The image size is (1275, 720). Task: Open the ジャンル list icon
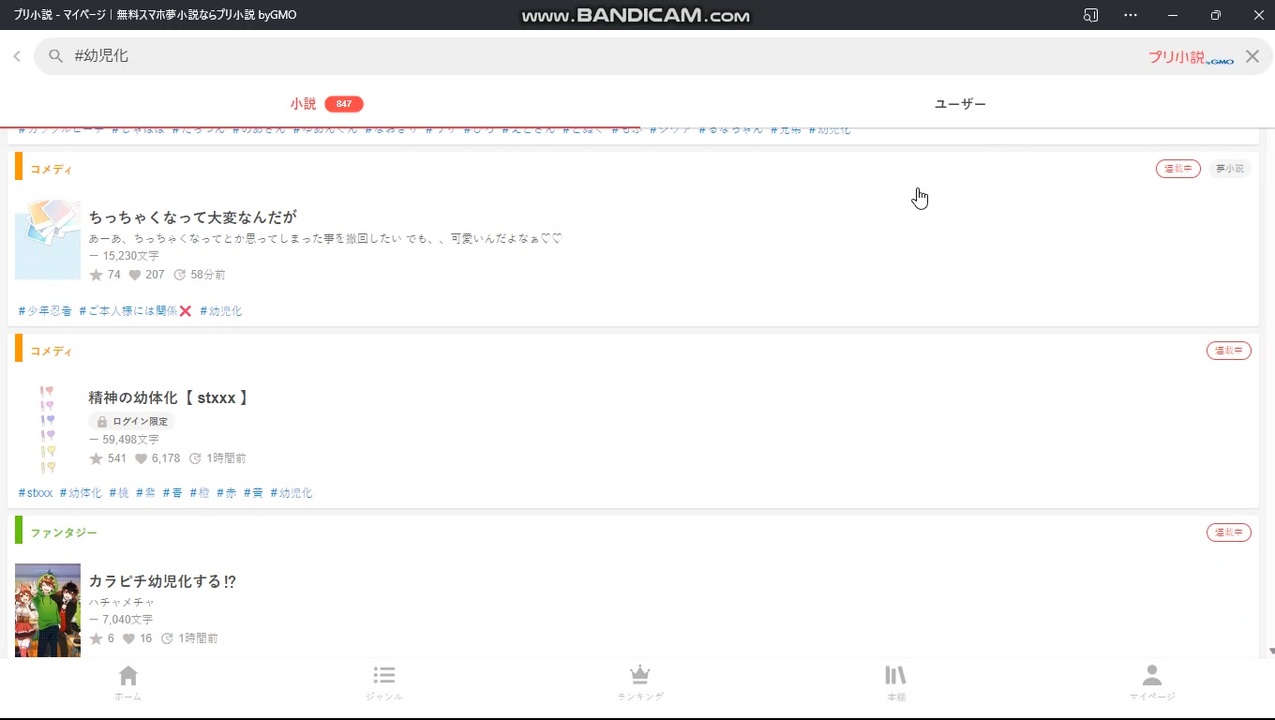click(x=384, y=682)
